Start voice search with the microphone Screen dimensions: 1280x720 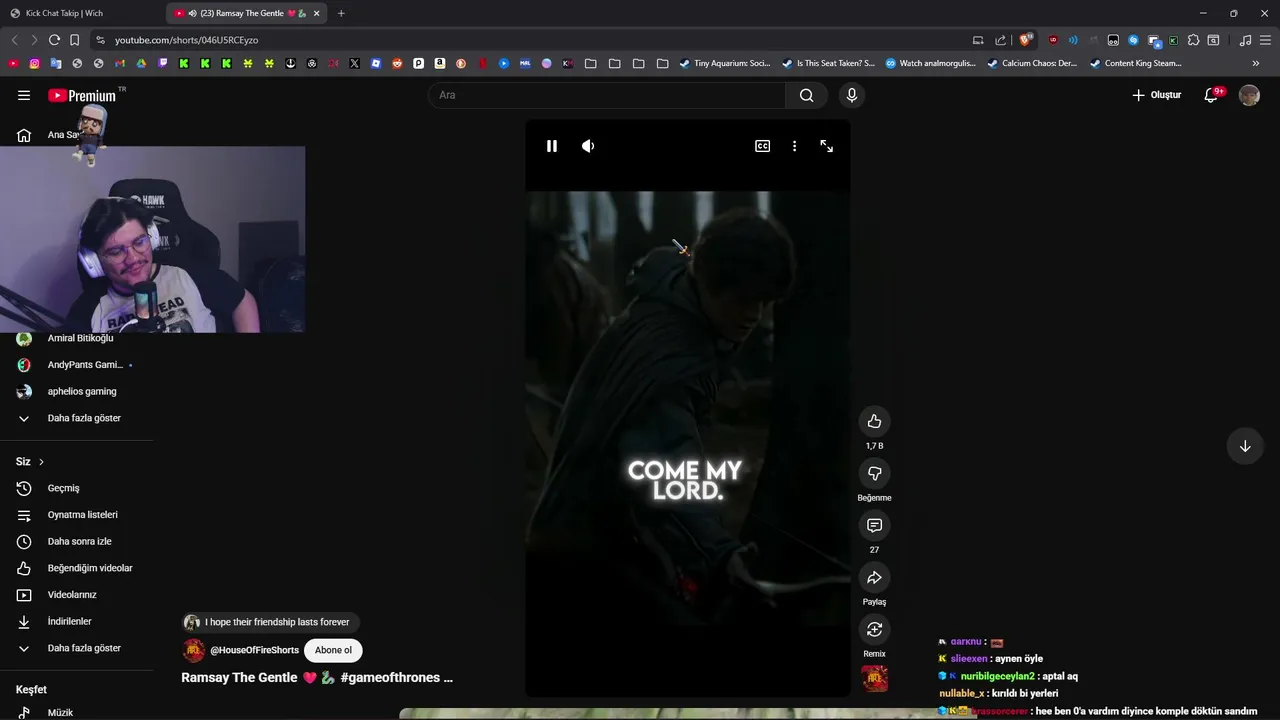(x=851, y=95)
